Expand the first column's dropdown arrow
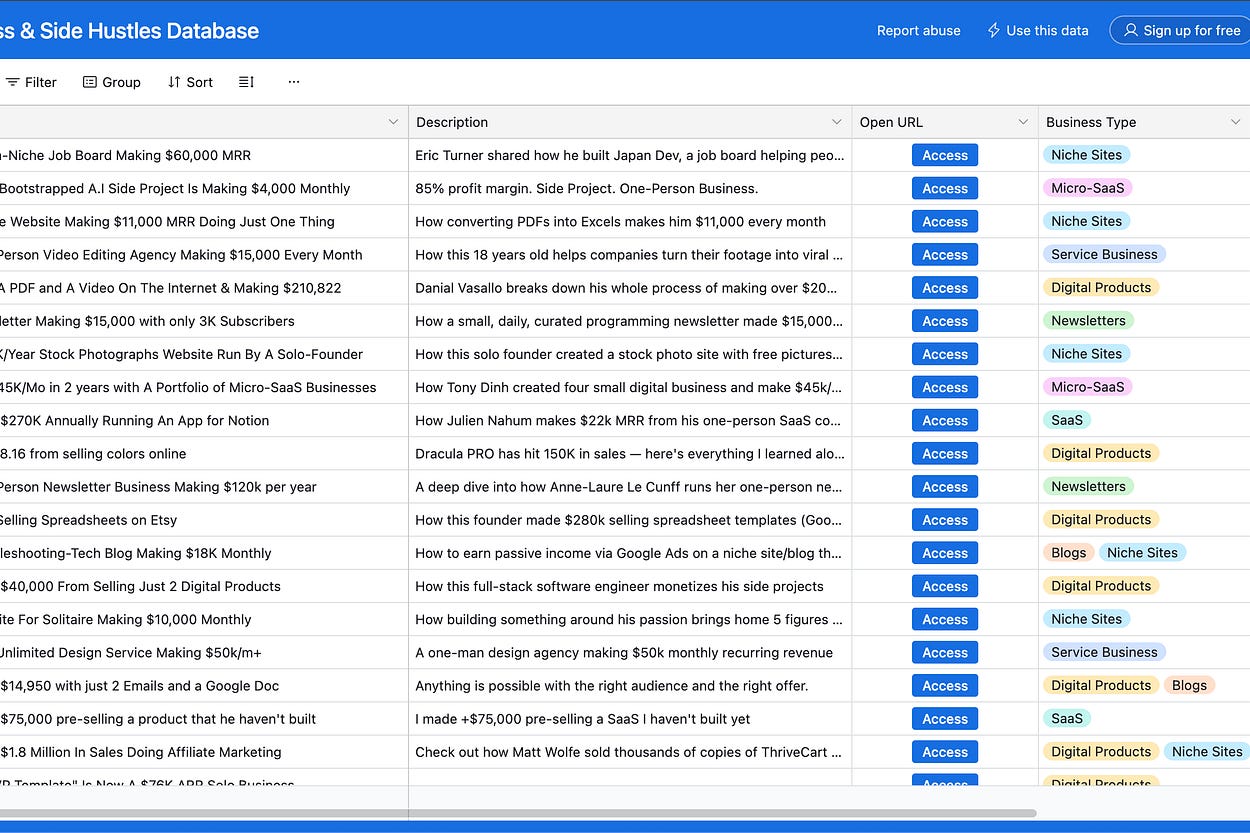 [x=393, y=122]
